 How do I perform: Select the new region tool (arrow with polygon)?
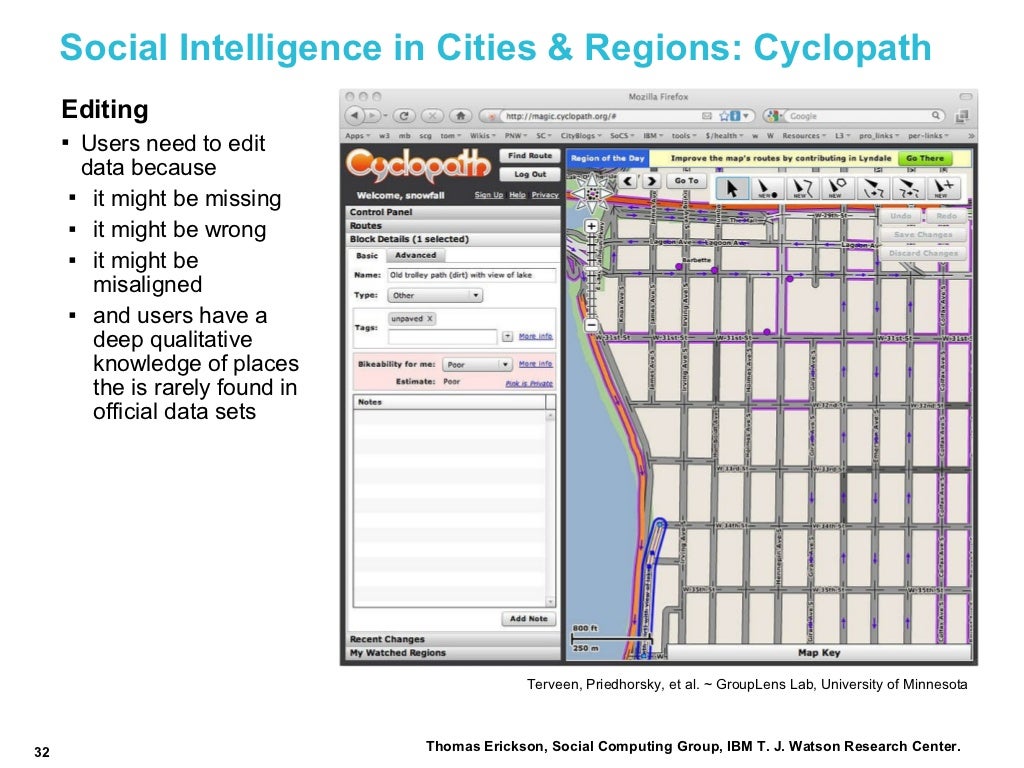click(837, 188)
